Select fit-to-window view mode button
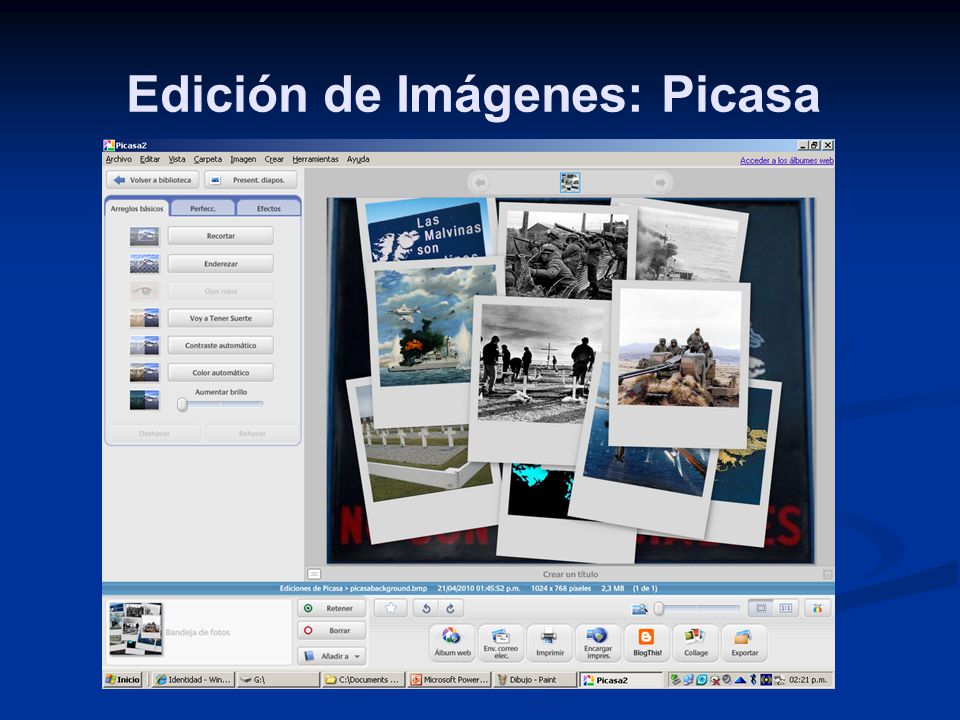Screen dimensions: 960x720 [x=761, y=608]
